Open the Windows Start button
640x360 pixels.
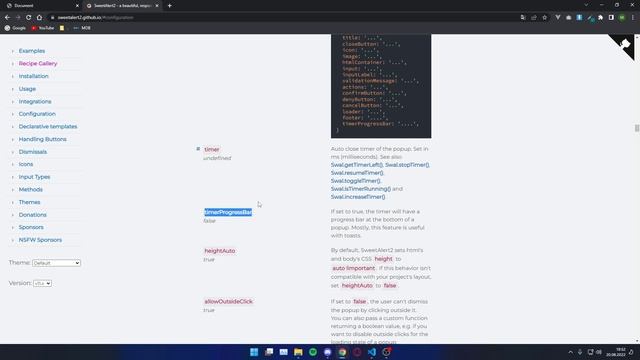(254, 352)
